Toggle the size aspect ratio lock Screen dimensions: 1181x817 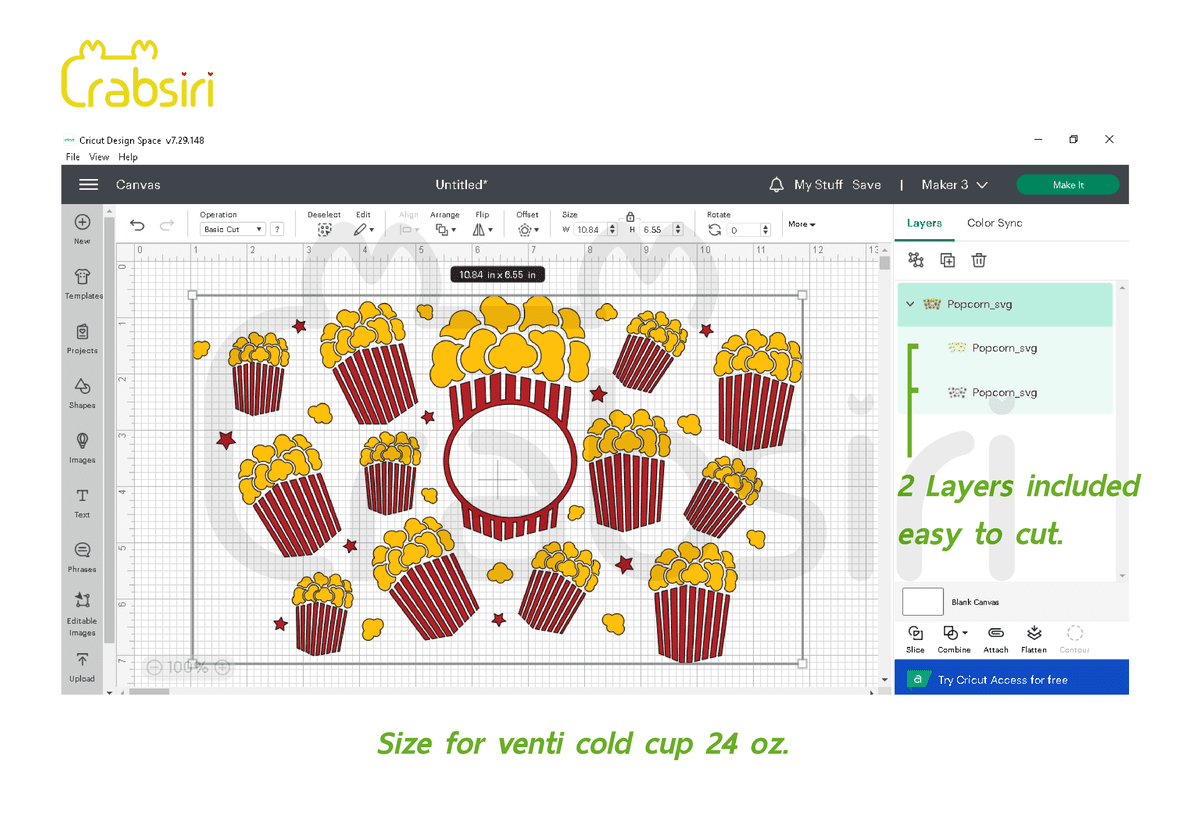[x=630, y=216]
